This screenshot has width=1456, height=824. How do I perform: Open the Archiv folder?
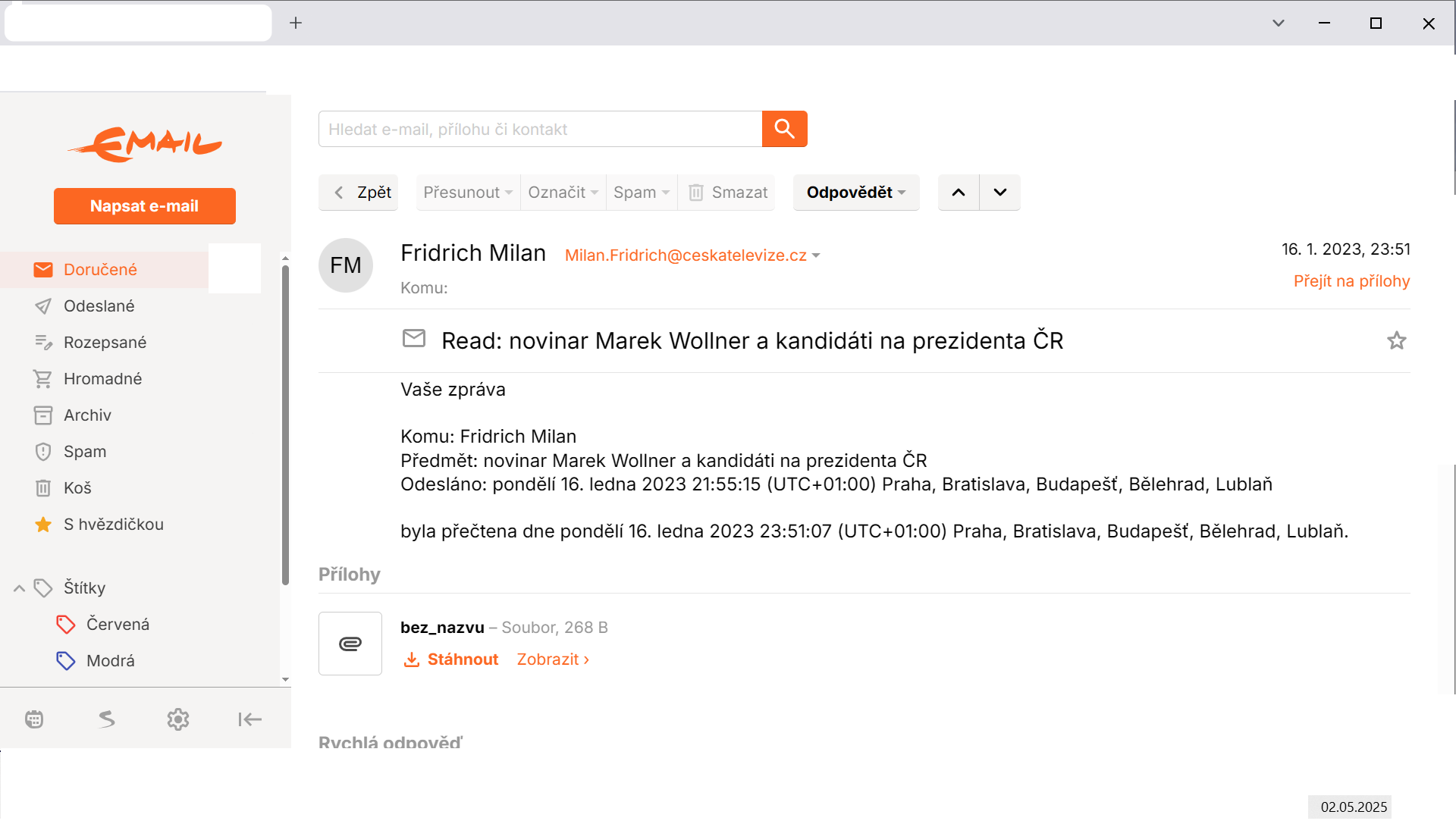click(87, 415)
